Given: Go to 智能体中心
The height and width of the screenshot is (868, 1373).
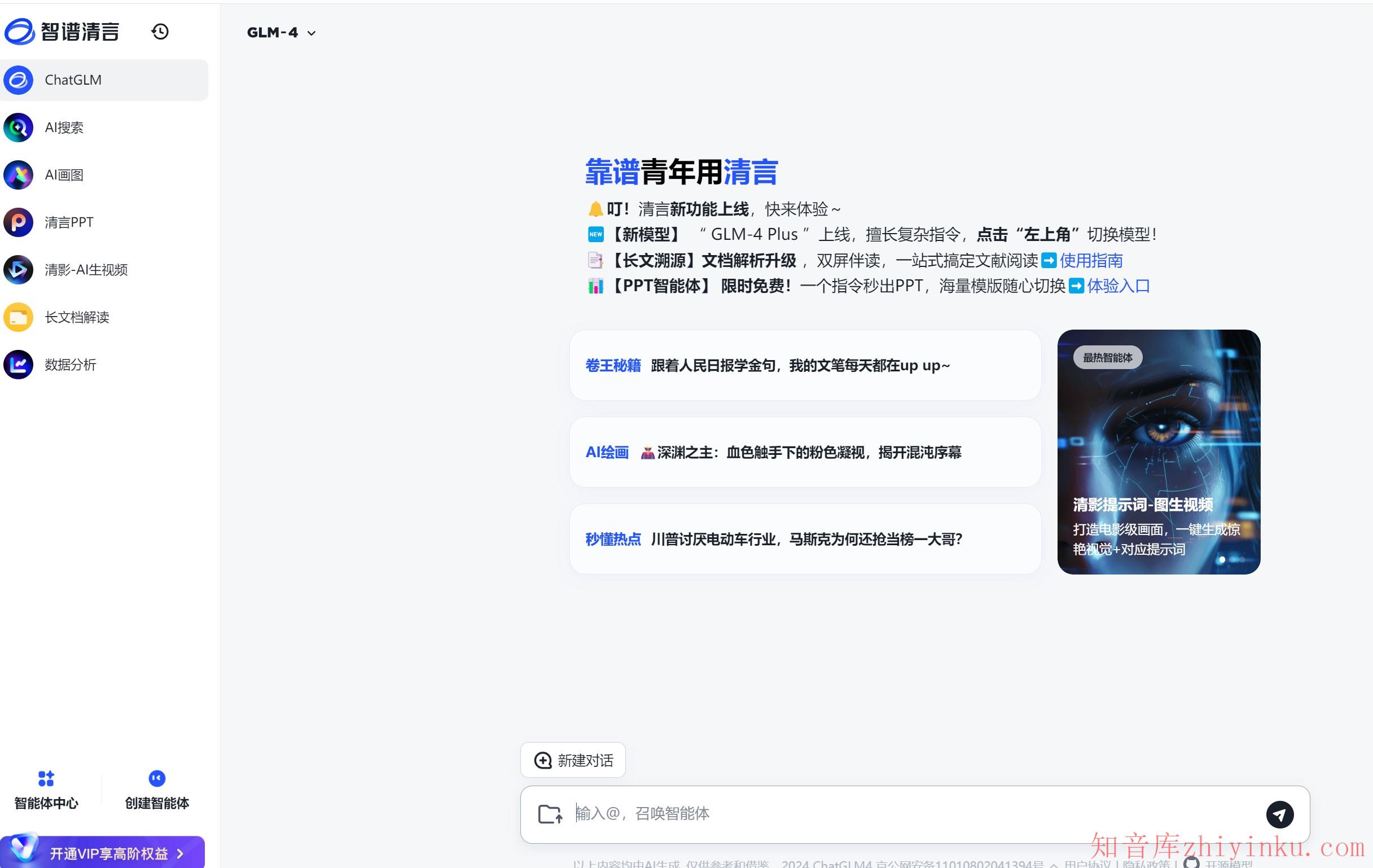Looking at the screenshot, I should 46,790.
